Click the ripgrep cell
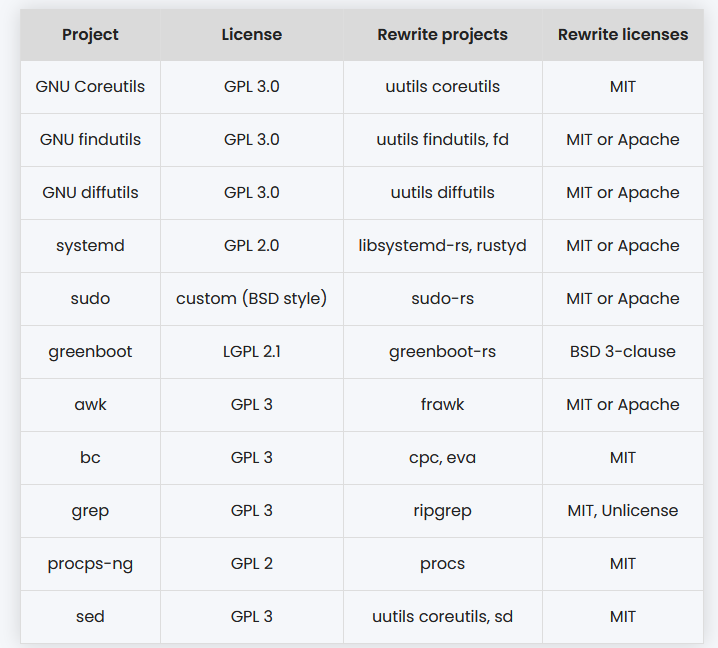The height and width of the screenshot is (648, 718). tap(442, 511)
